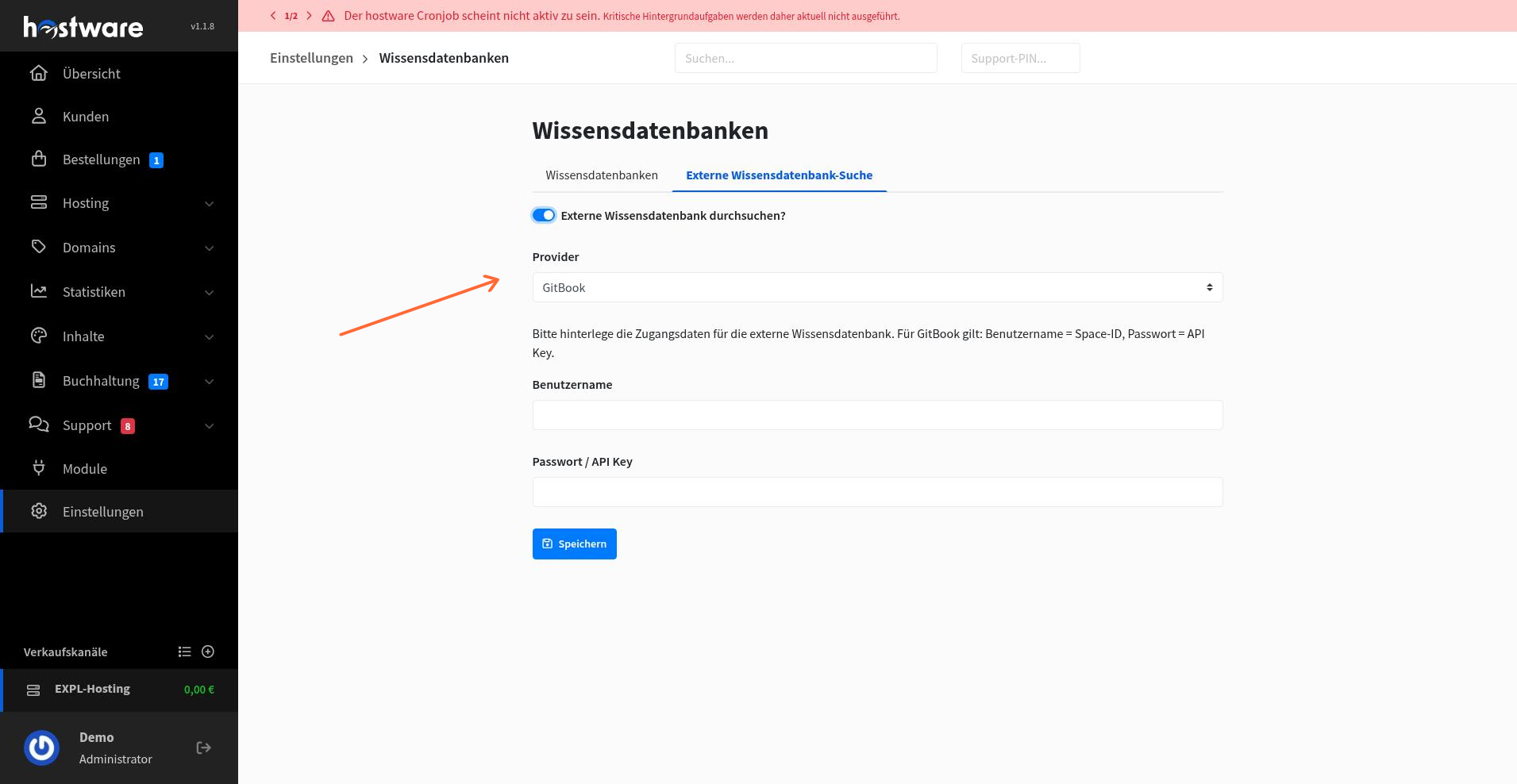This screenshot has height=784, width=1517.
Task: Expand the Statistiken menu chevron
Action: (x=210, y=293)
